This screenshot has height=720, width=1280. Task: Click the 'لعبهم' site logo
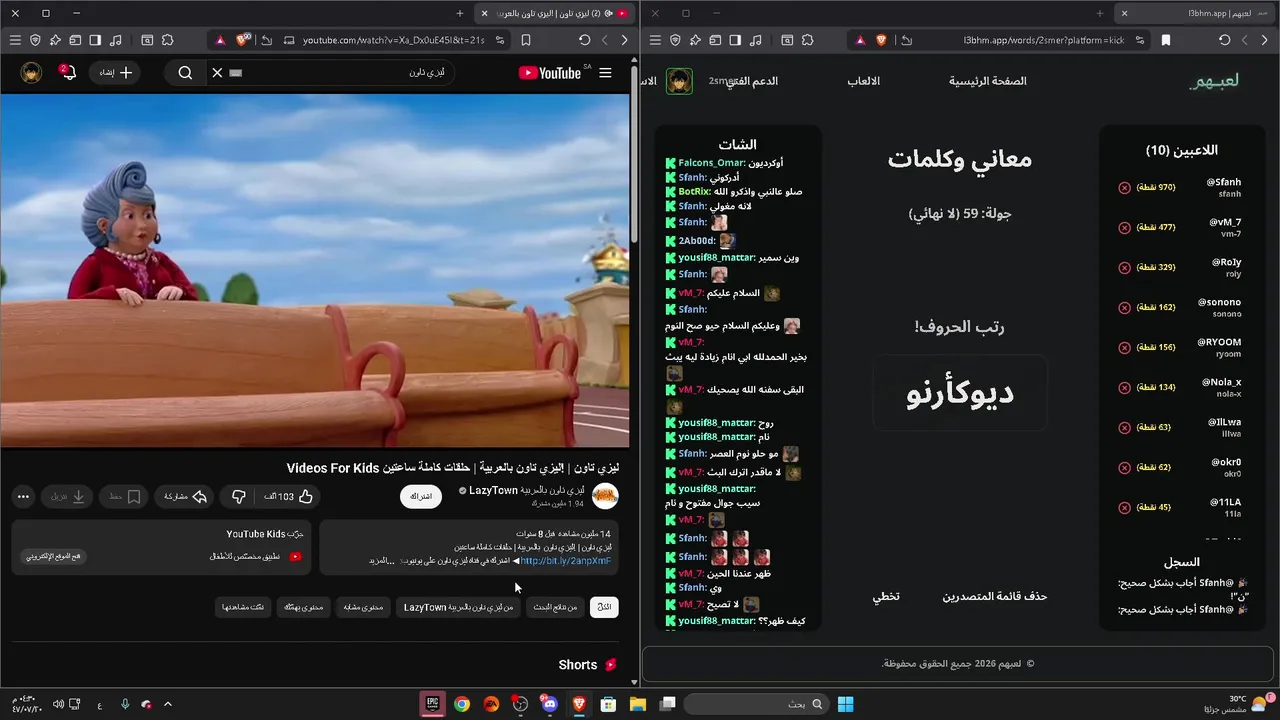(x=1214, y=81)
